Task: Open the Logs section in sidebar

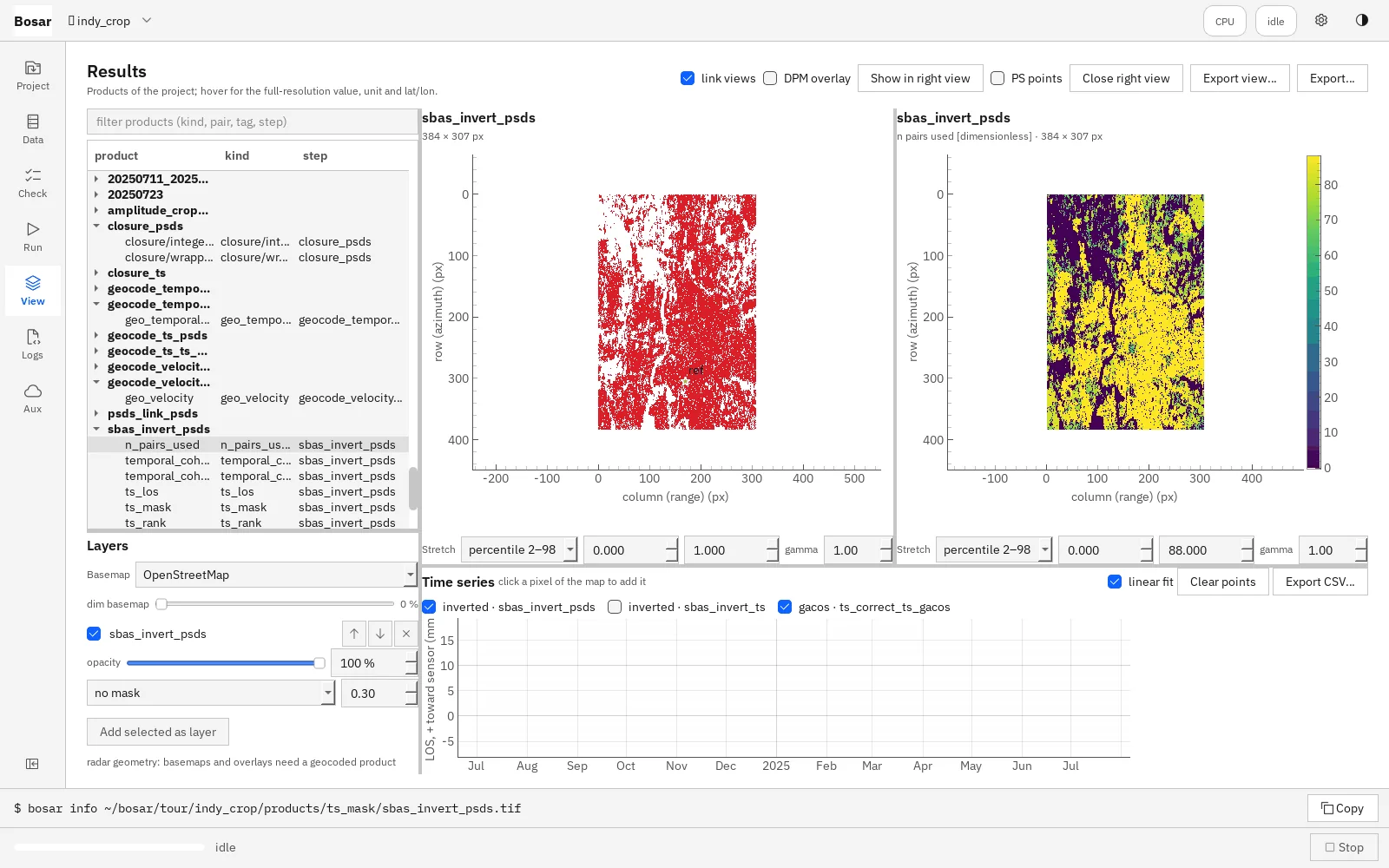Action: pyautogui.click(x=33, y=345)
